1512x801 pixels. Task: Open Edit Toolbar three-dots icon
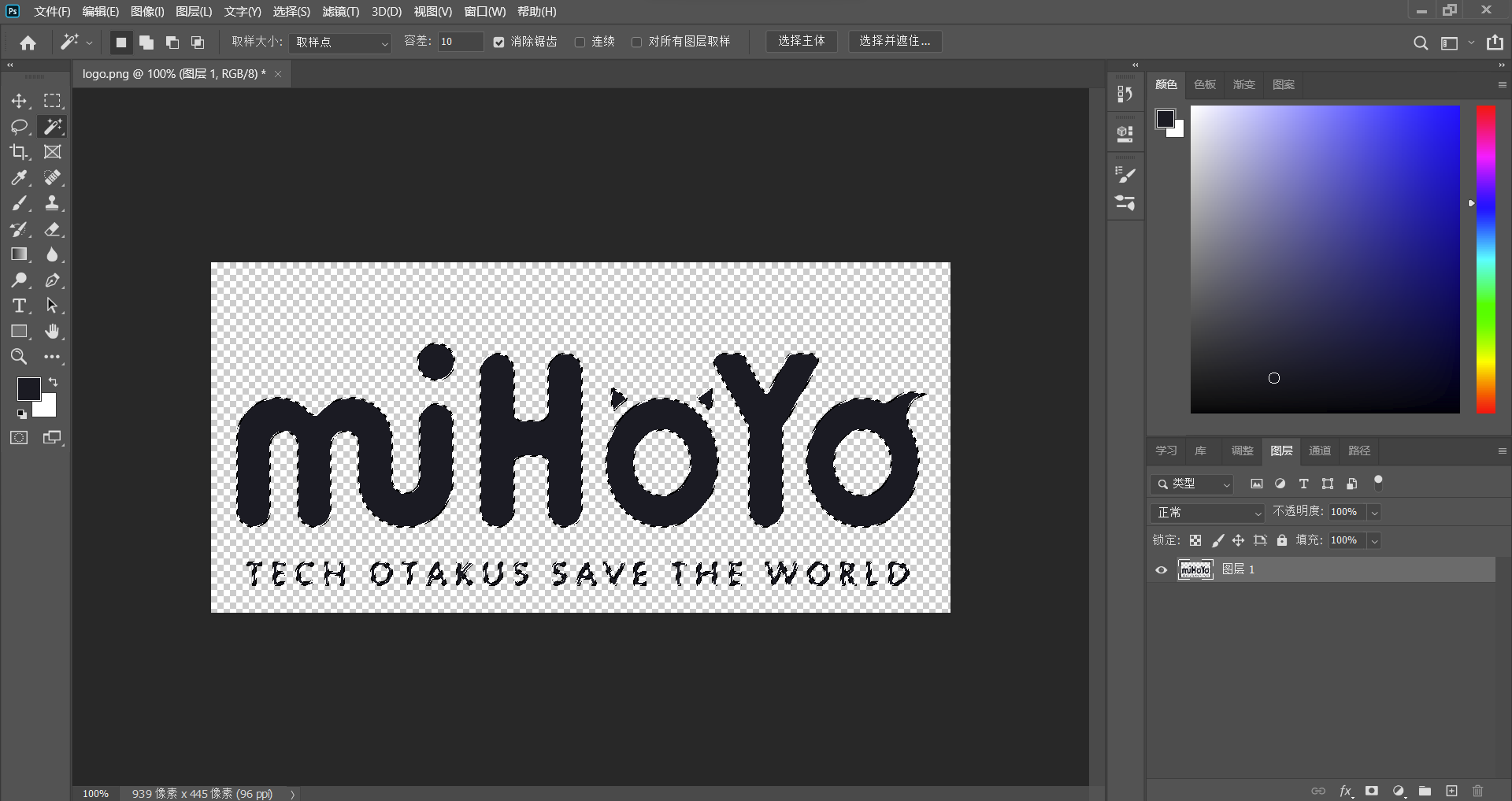[x=53, y=357]
